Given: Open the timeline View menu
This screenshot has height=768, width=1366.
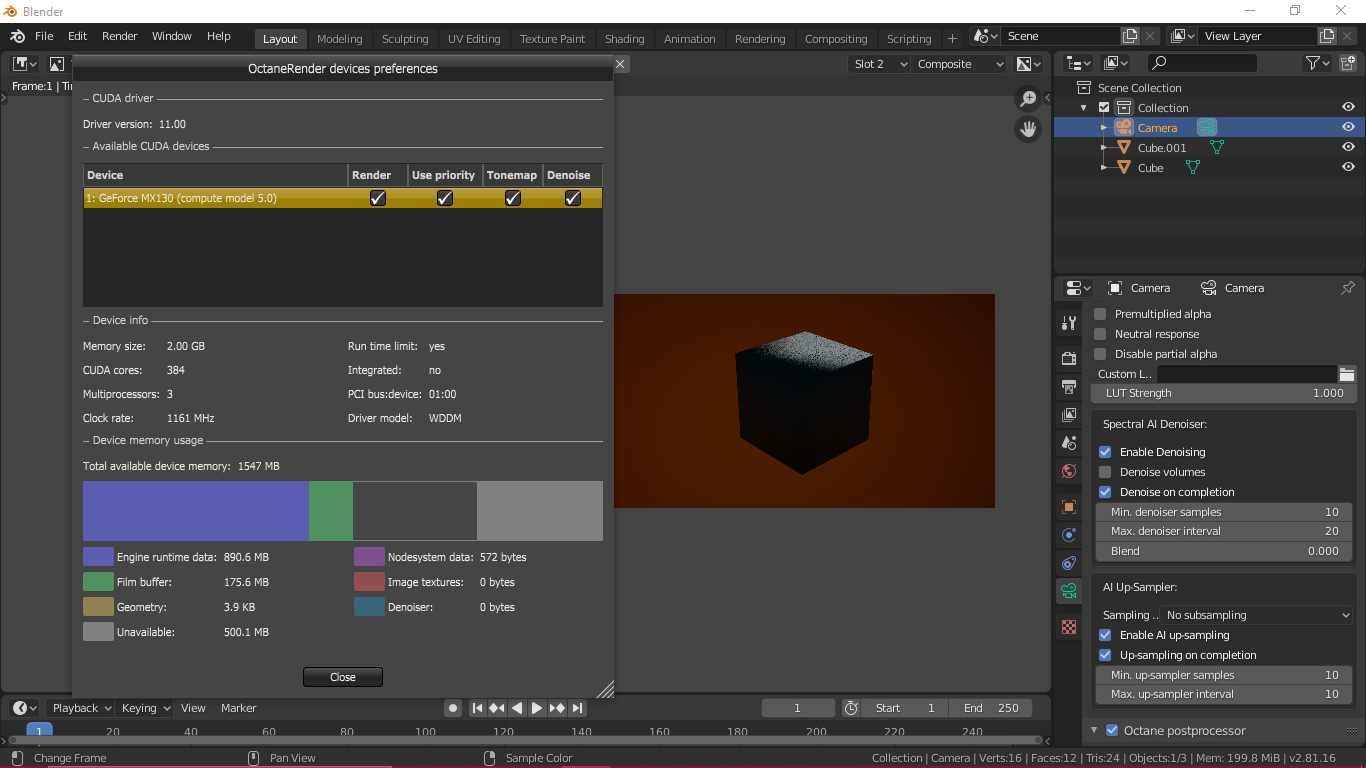Looking at the screenshot, I should pos(193,708).
